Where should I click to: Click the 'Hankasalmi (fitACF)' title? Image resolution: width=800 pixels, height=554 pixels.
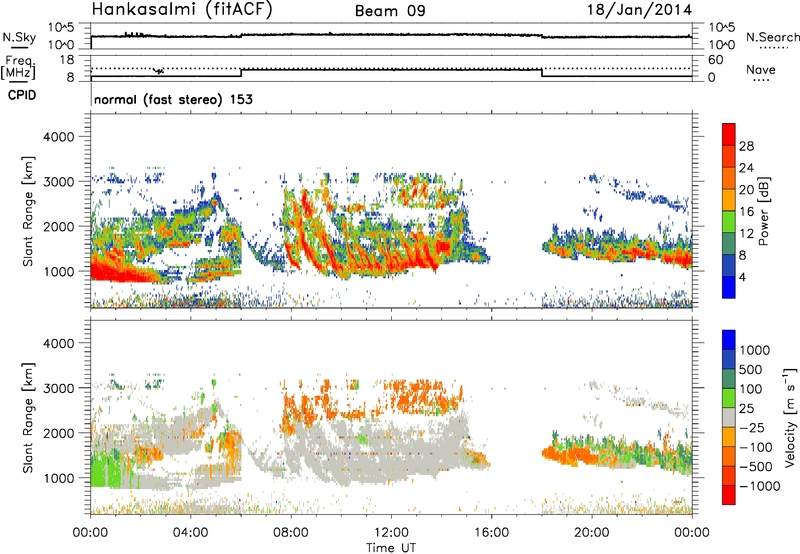click(182, 9)
